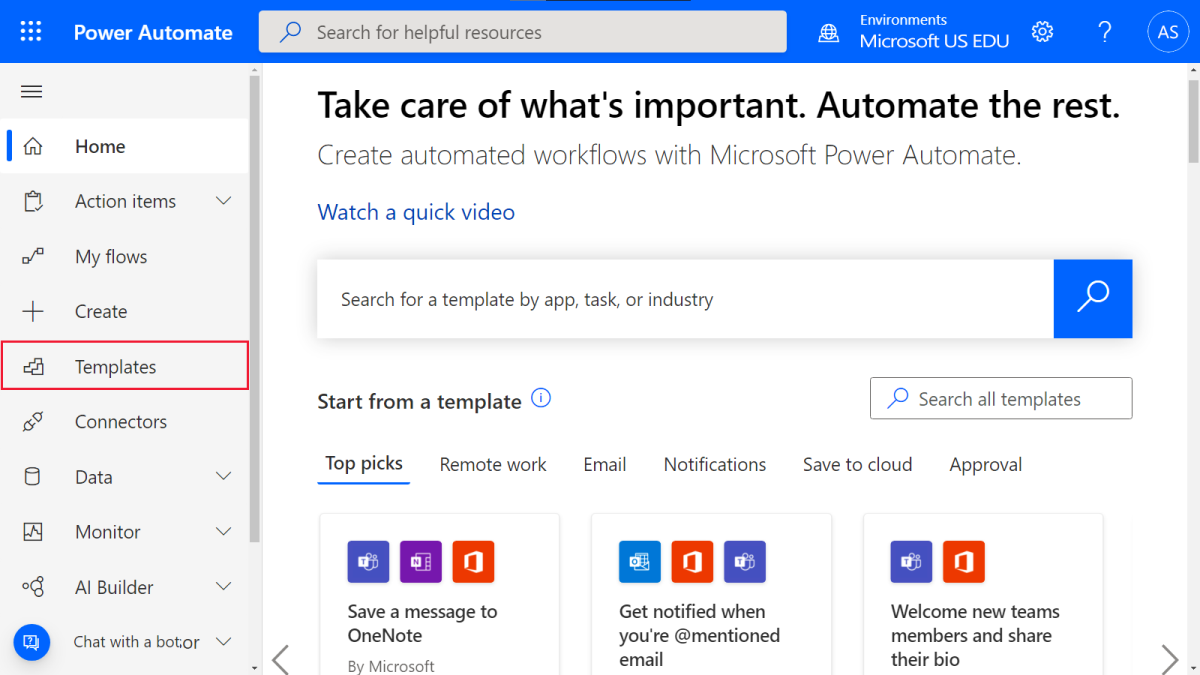Switch to the Email tab

[x=605, y=465]
